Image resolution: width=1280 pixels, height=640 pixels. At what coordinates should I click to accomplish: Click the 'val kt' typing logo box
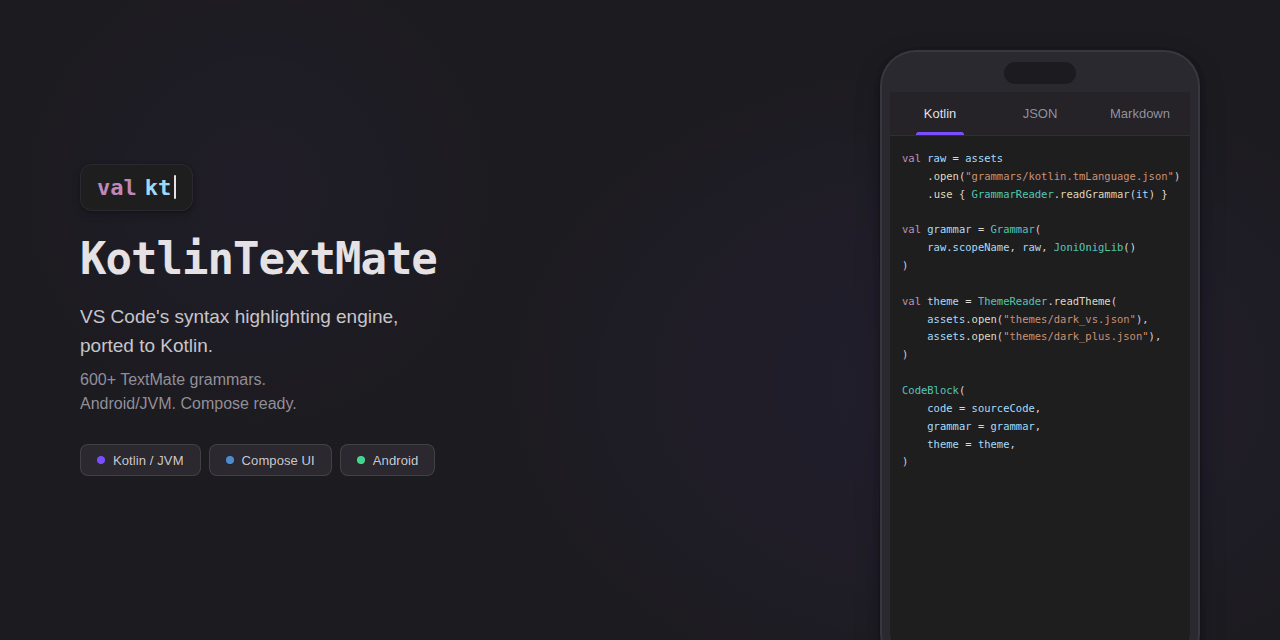136,187
